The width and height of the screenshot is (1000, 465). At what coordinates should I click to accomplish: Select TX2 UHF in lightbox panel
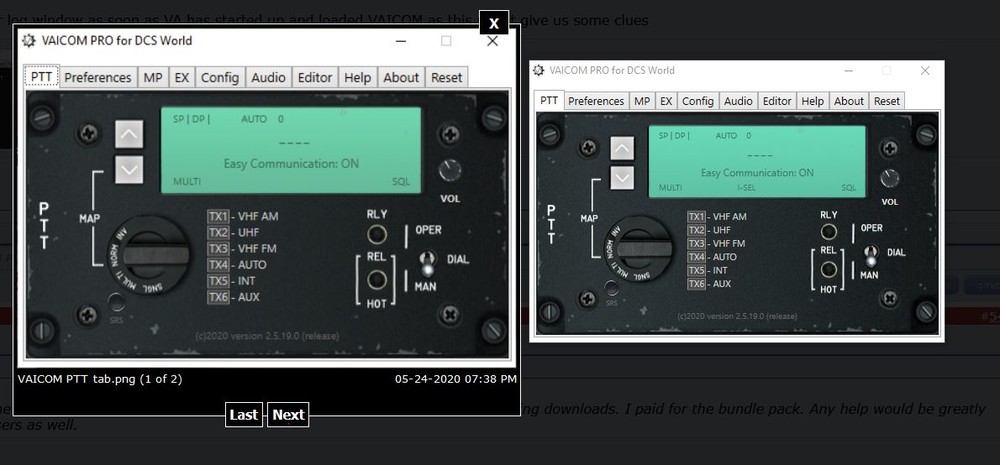(233, 232)
